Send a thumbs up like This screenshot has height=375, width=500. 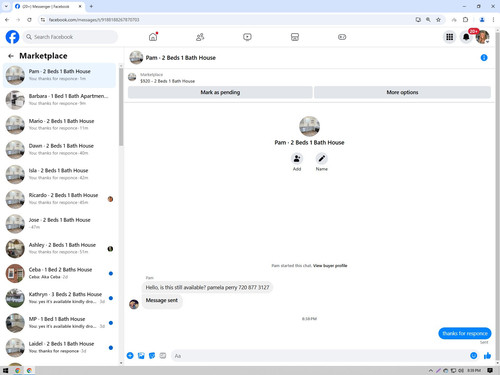487,356
